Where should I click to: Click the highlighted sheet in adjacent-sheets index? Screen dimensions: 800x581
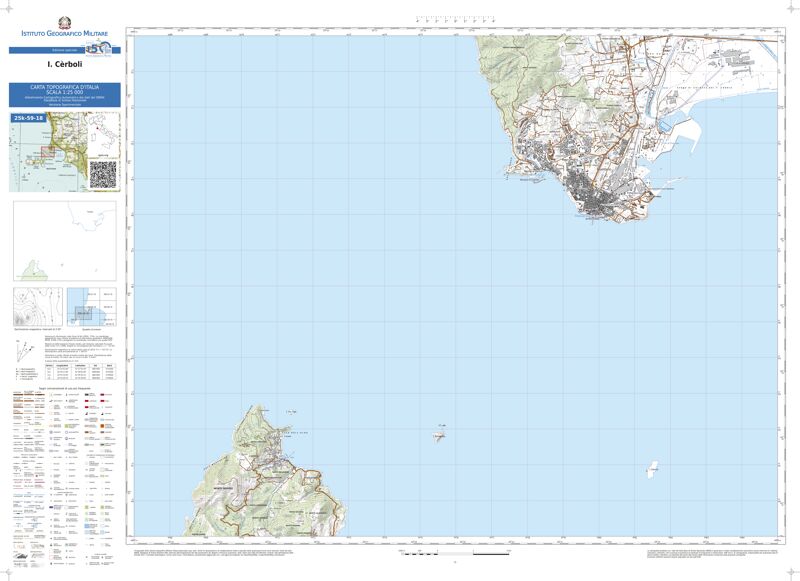click(85, 313)
